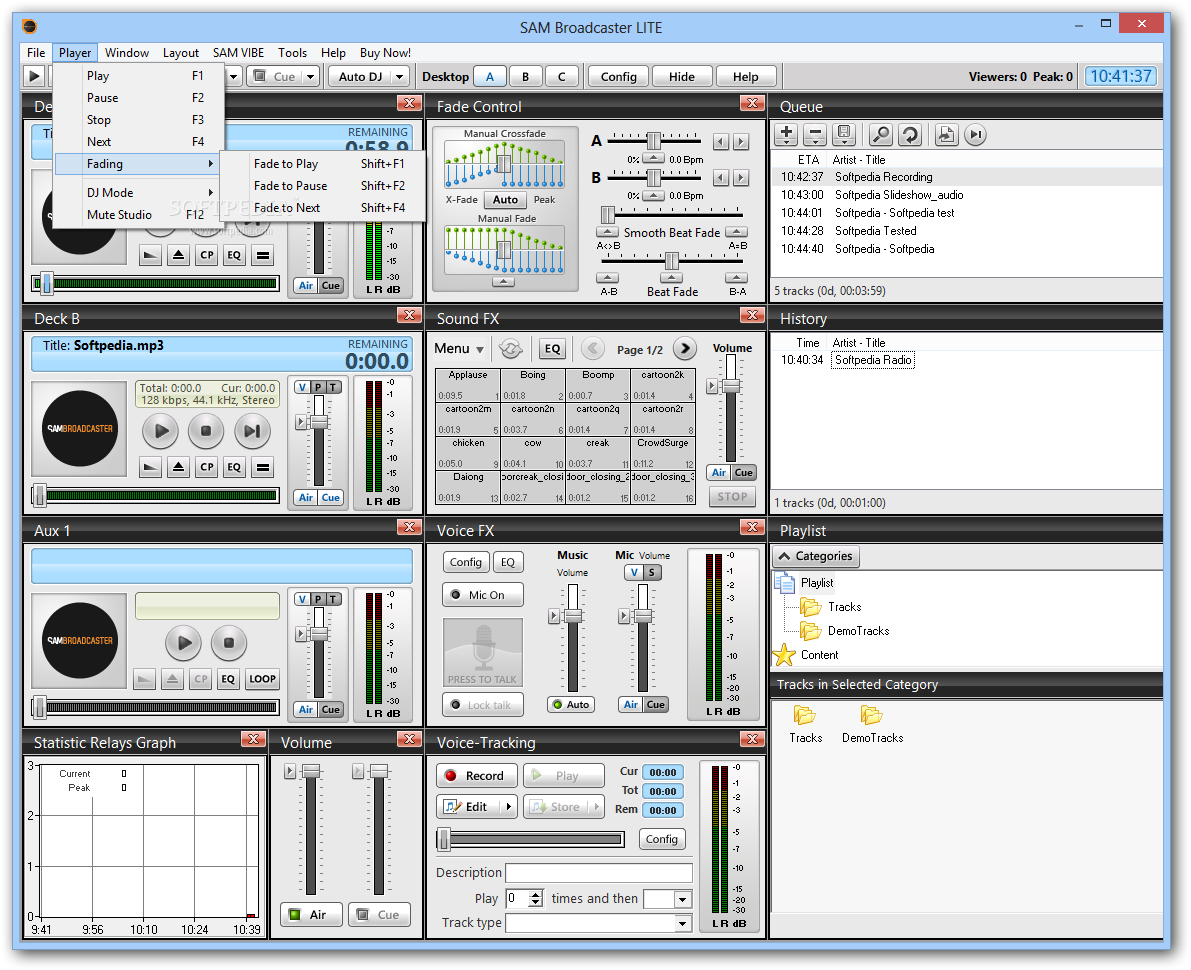Click the Sound FX Volume slider handle
This screenshot has height=970, width=1191.
click(731, 386)
